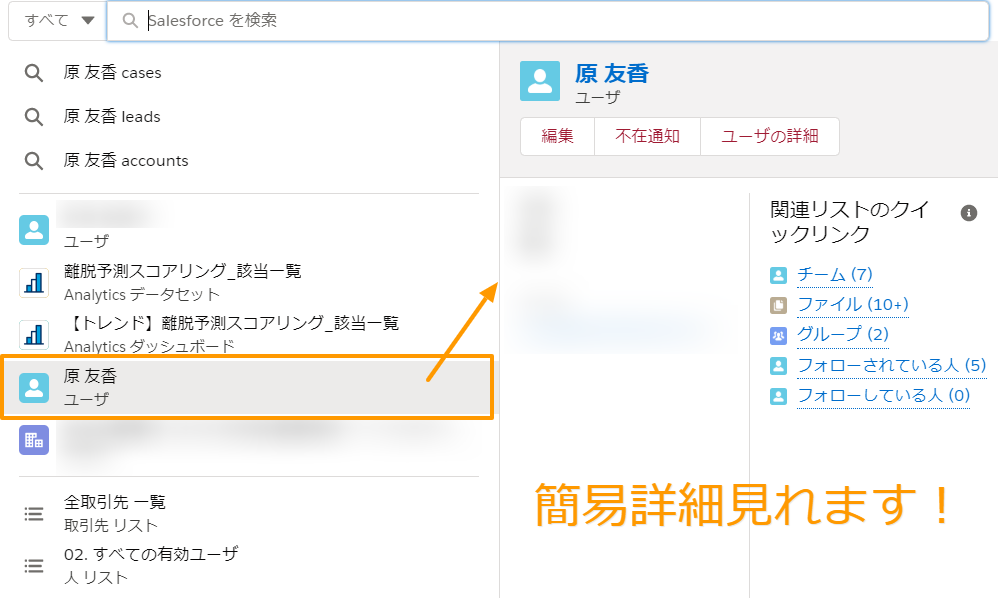This screenshot has width=998, height=598.
Task: Open the フォローされている人 (5) quick link
Action: [x=891, y=366]
